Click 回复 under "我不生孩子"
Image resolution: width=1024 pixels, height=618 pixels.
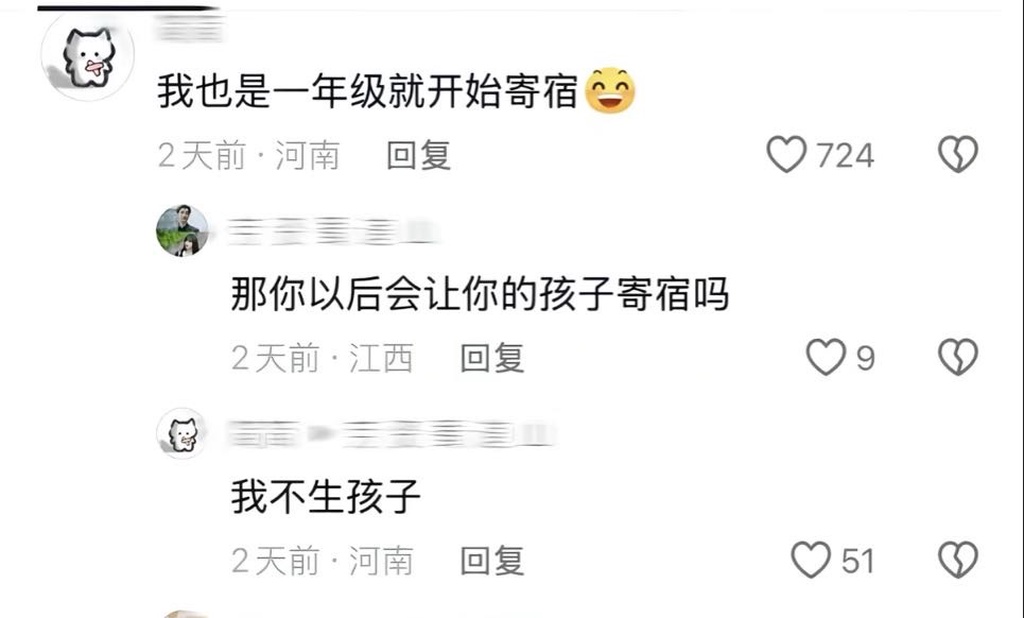pos(492,561)
